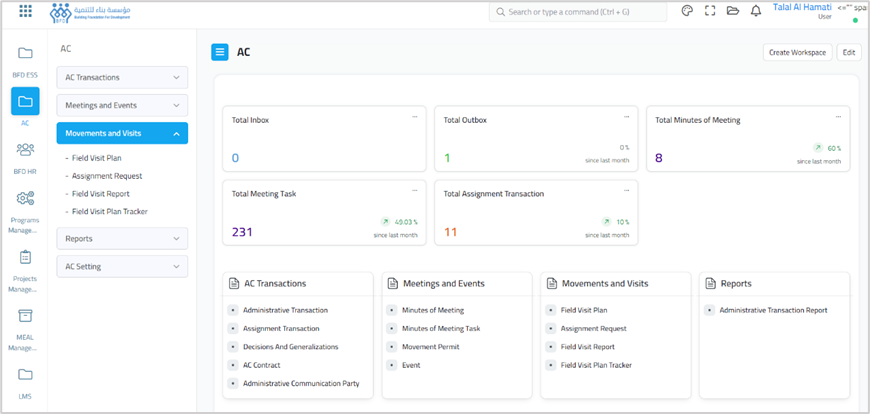Expand the AC Setting section
Screen dimensions: 870x414
click(x=122, y=266)
